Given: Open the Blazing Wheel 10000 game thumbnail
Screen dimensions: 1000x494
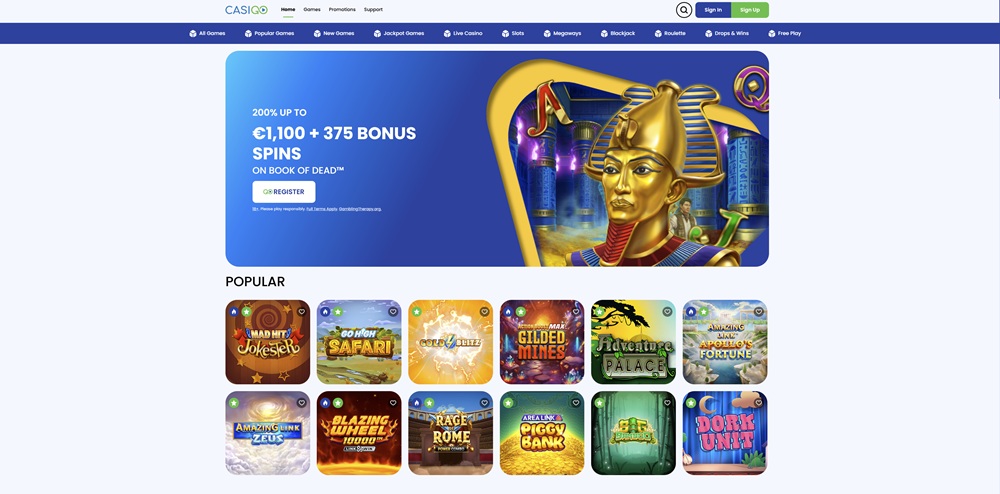Looking at the screenshot, I should (x=359, y=433).
